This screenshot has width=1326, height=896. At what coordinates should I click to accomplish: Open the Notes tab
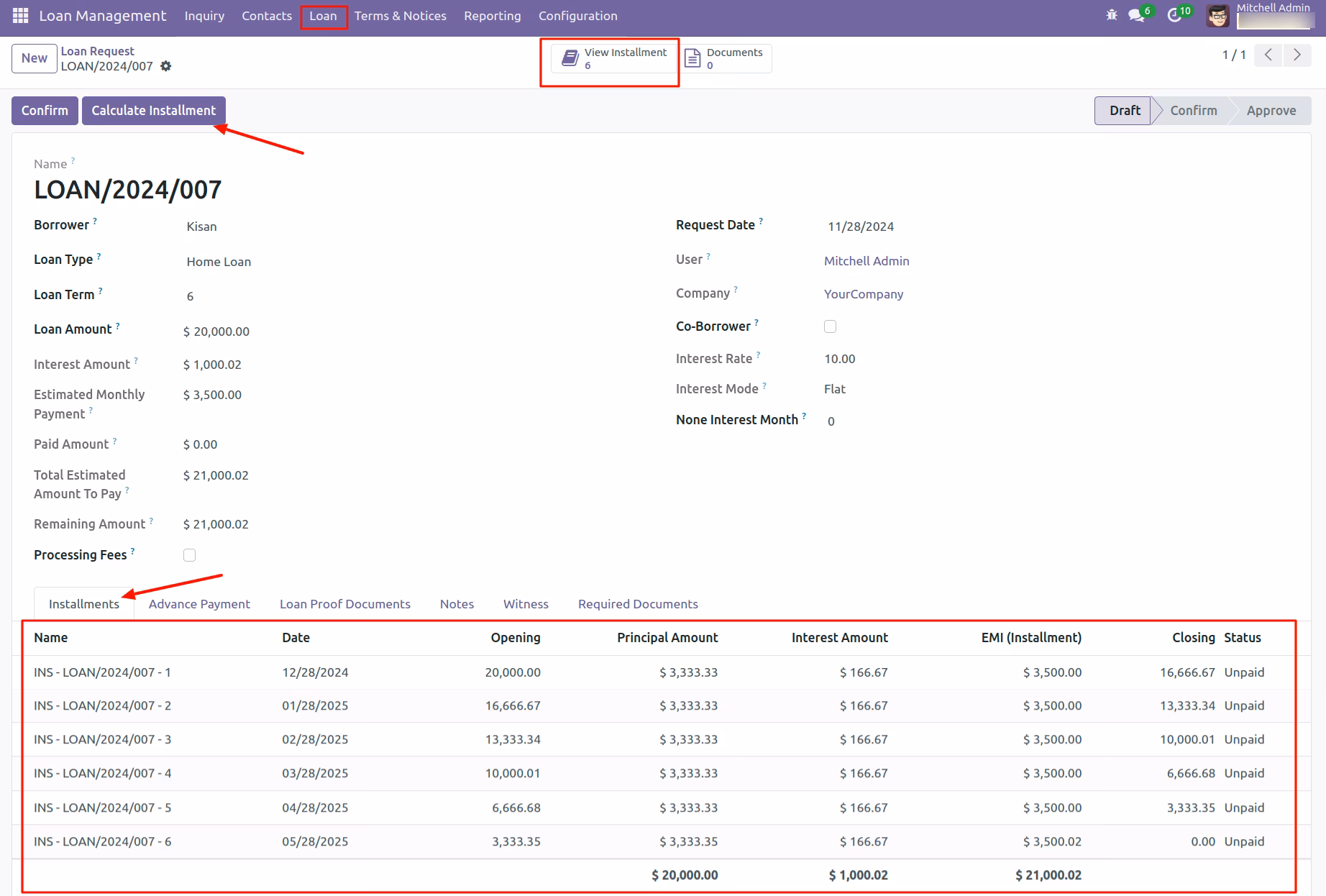click(457, 604)
